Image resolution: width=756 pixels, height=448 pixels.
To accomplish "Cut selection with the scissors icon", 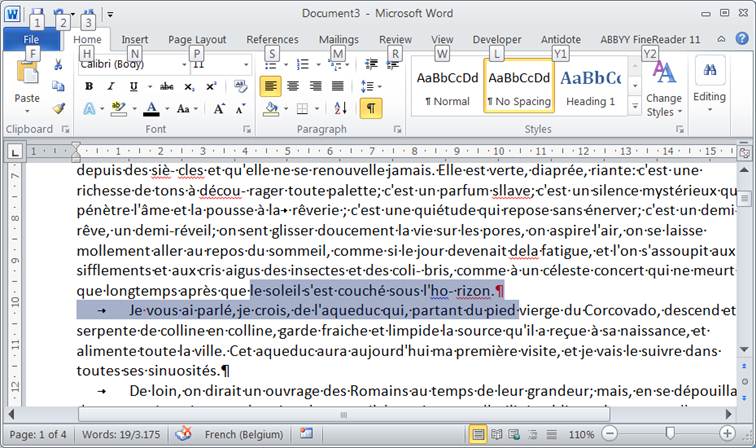I will (x=58, y=65).
